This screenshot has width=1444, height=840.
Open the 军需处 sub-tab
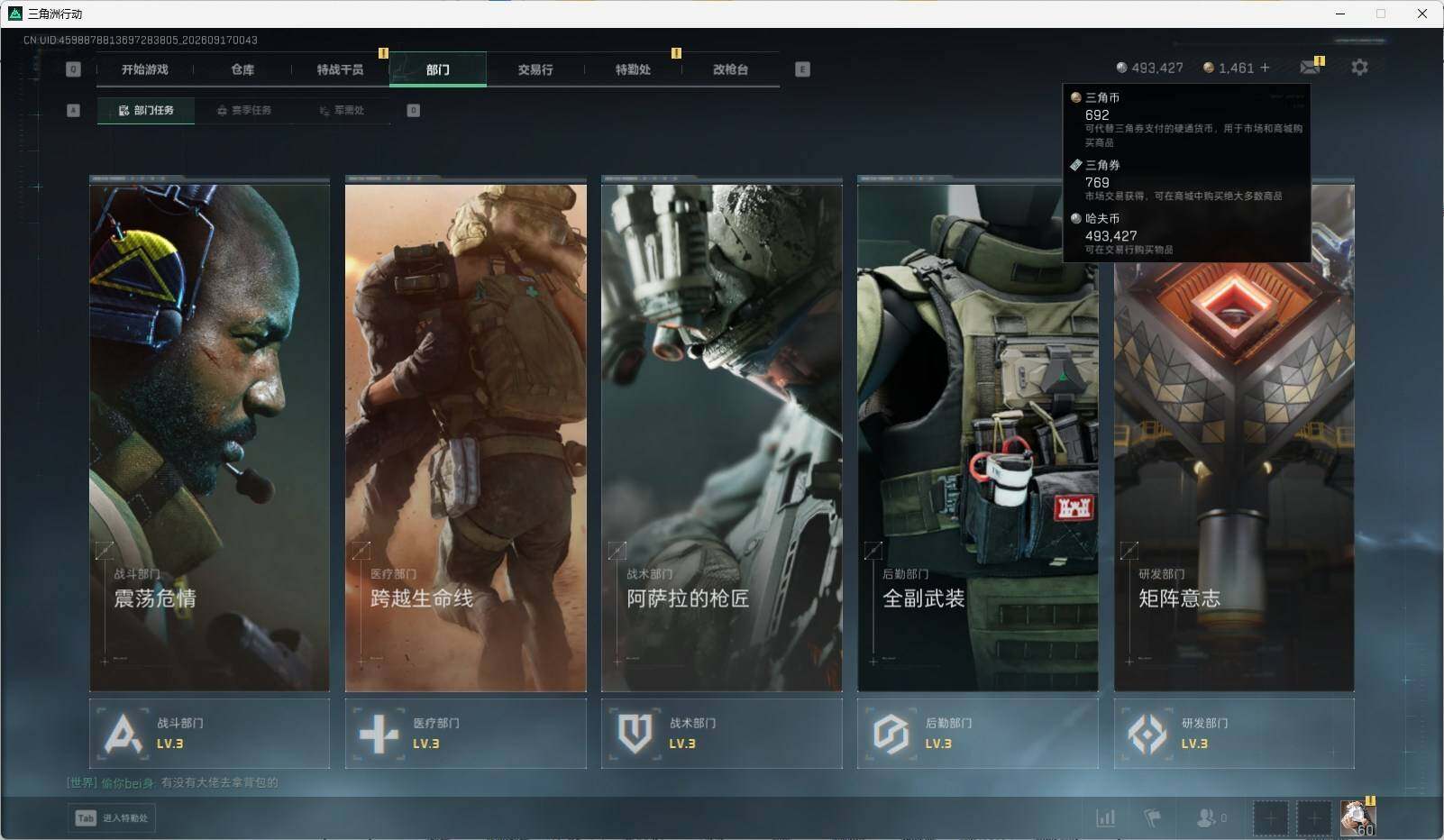(x=342, y=110)
